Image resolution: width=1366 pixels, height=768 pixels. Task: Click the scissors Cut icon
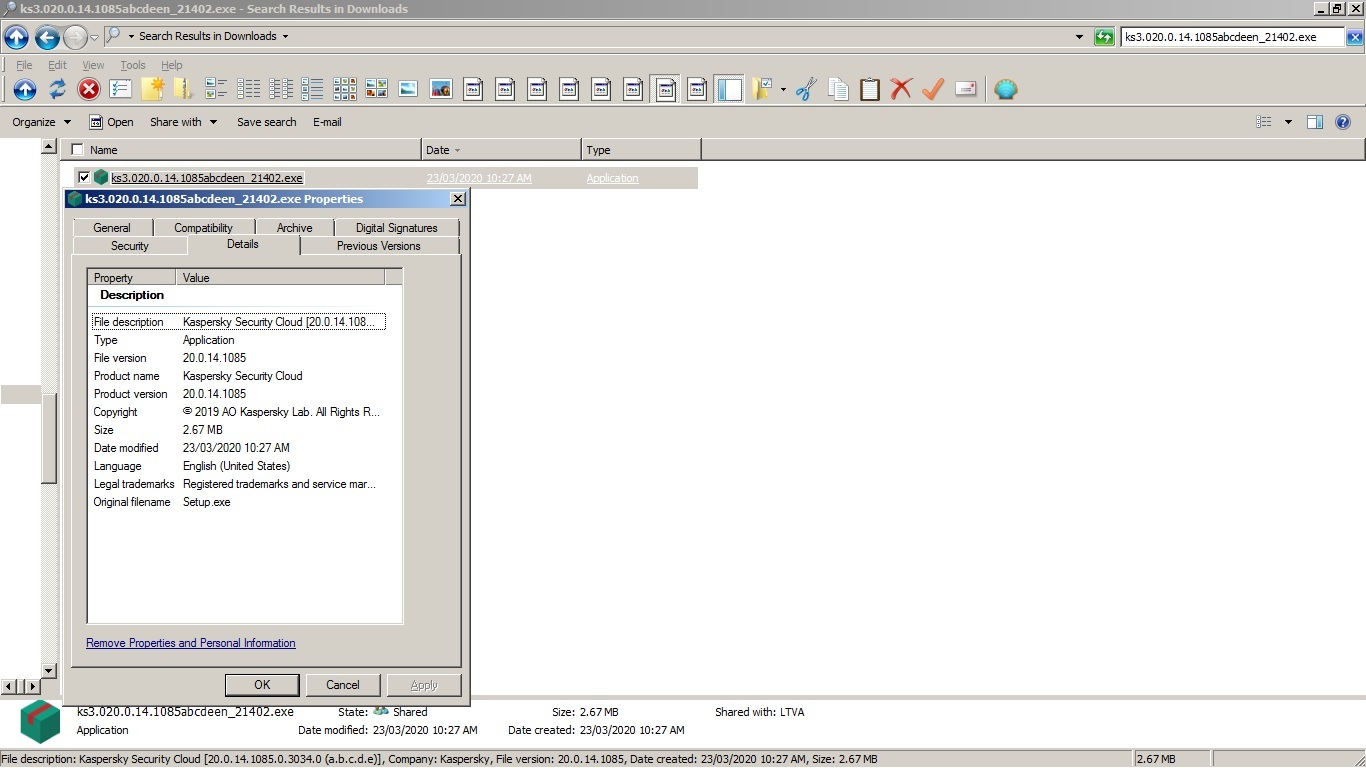(x=806, y=89)
